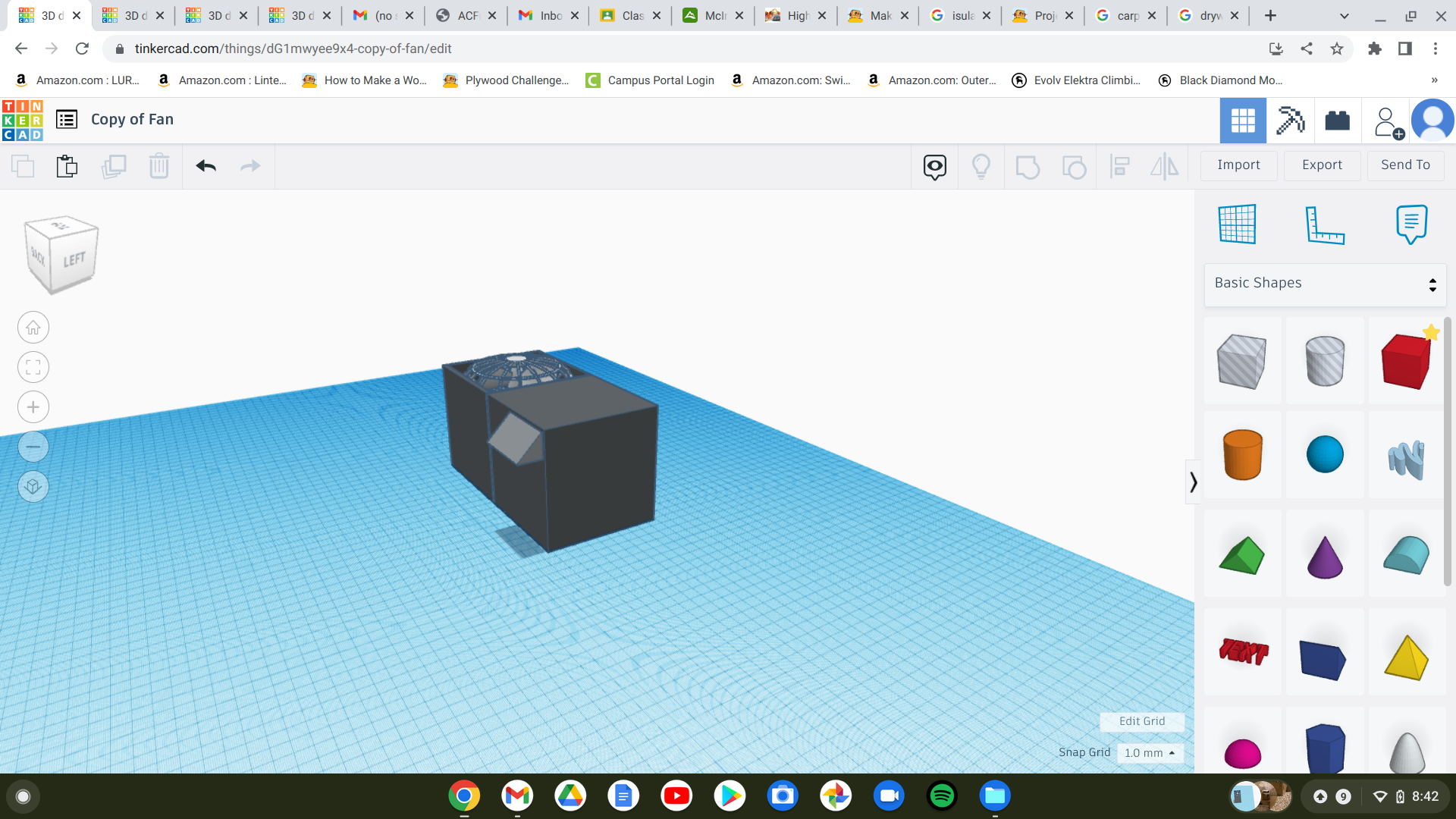Pick the red Text shape
This screenshot has width=1456, height=819.
click(1243, 652)
